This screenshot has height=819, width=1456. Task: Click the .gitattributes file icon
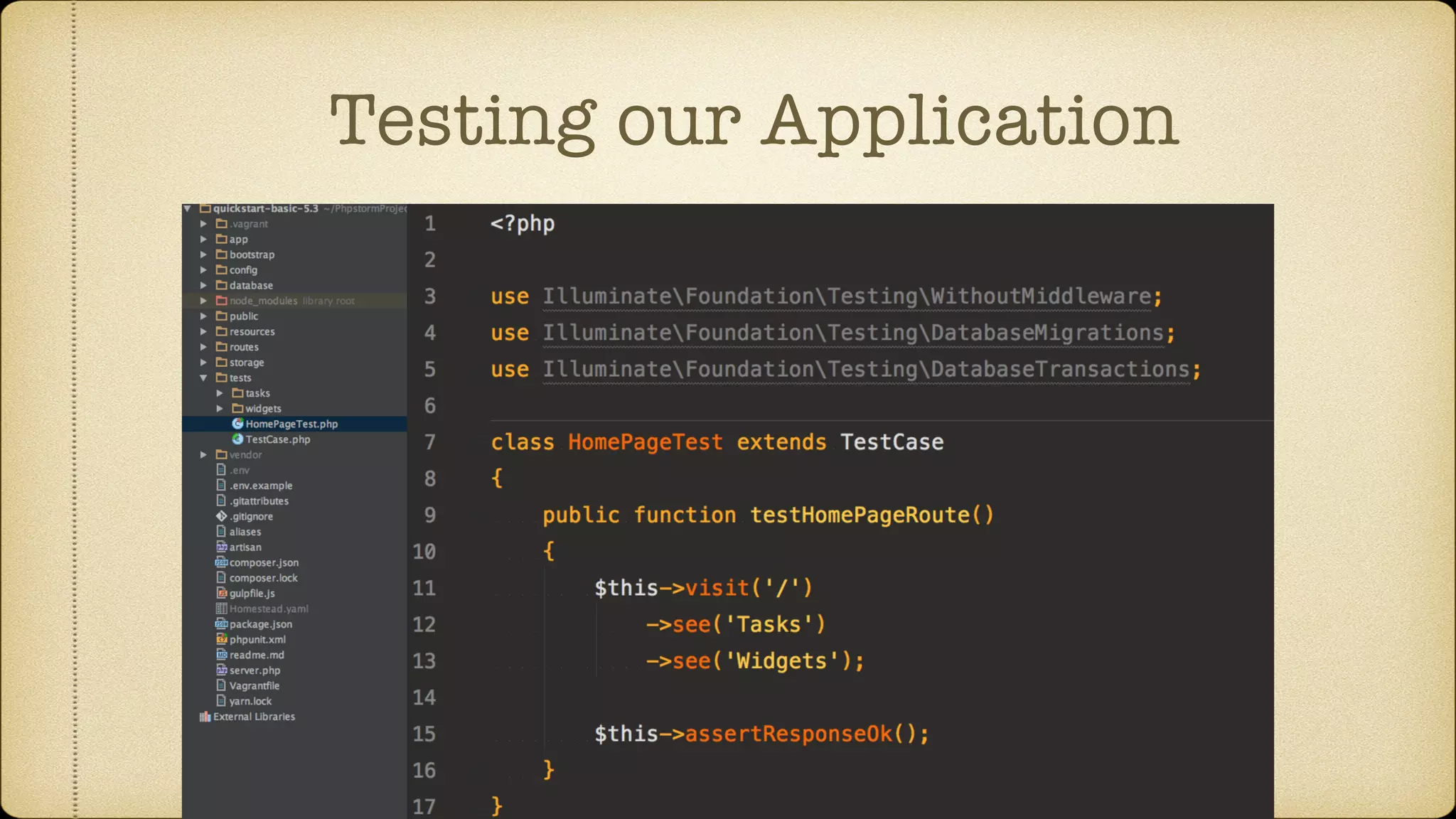(221, 501)
